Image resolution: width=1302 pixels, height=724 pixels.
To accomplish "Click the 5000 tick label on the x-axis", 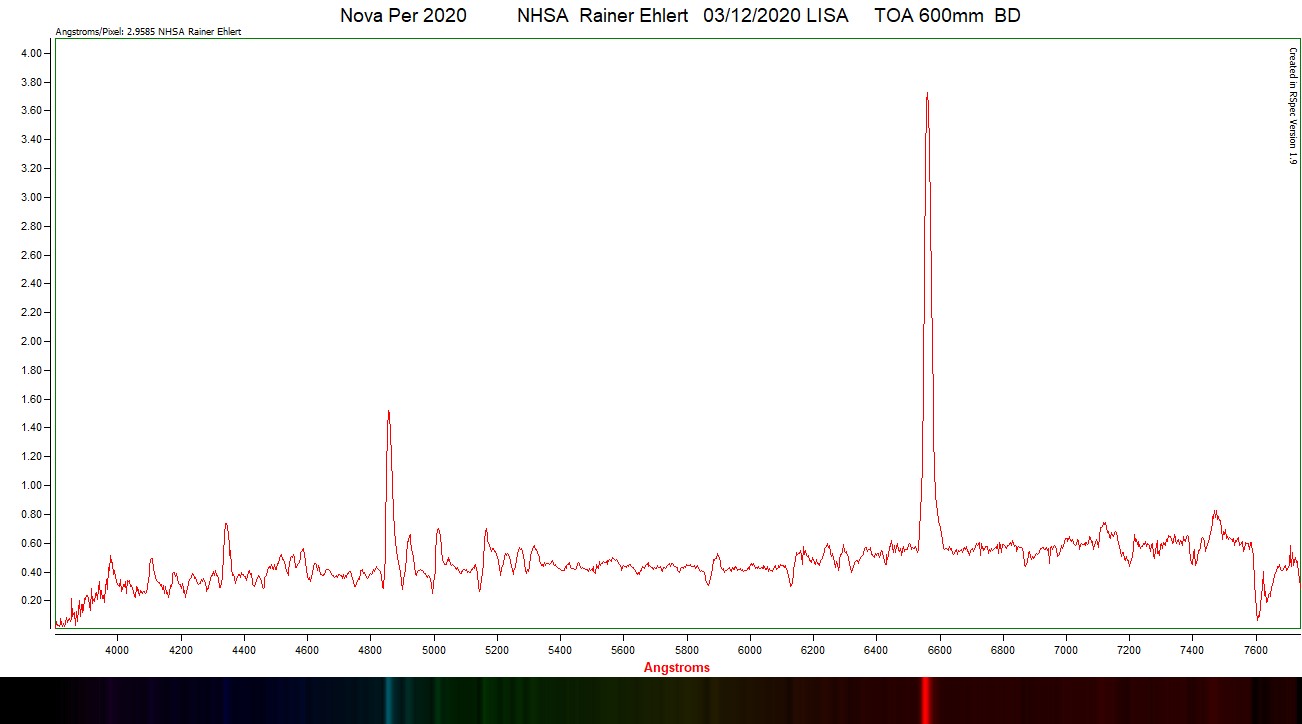I will coord(433,649).
